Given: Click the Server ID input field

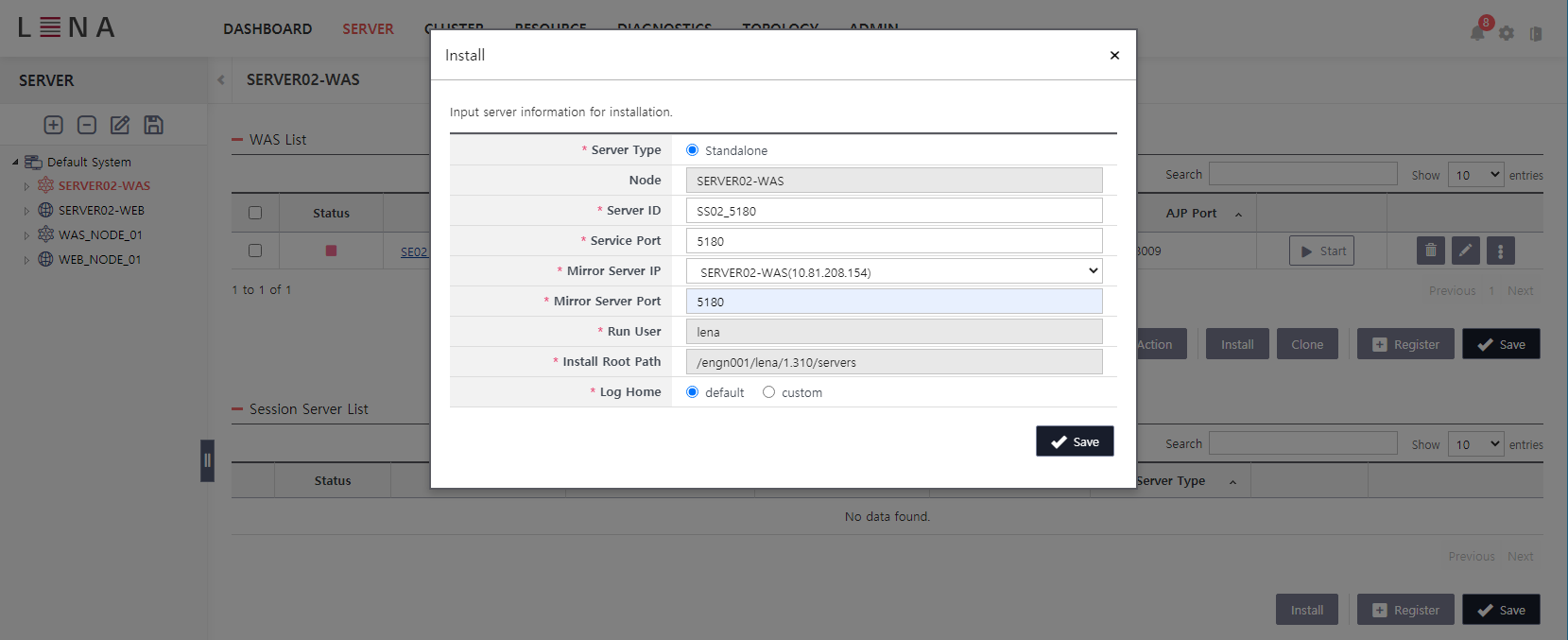Looking at the screenshot, I should 893,211.
